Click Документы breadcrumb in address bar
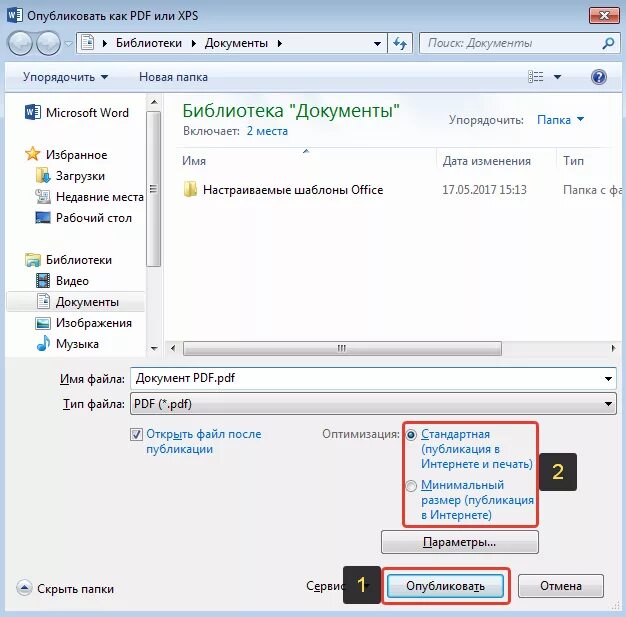Screen dimensions: 626x617 point(236,43)
